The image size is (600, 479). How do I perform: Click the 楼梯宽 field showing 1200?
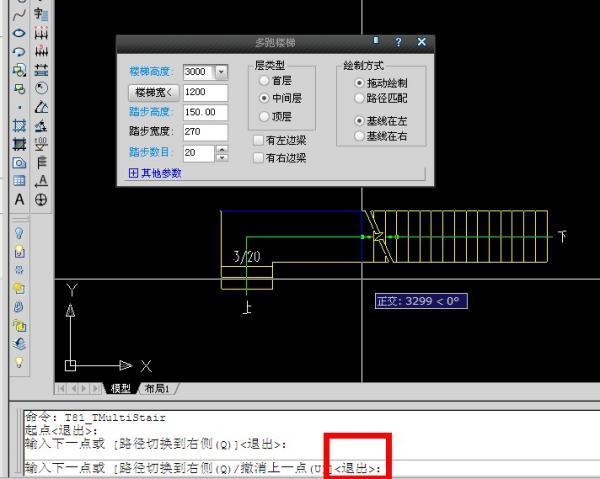(x=205, y=92)
